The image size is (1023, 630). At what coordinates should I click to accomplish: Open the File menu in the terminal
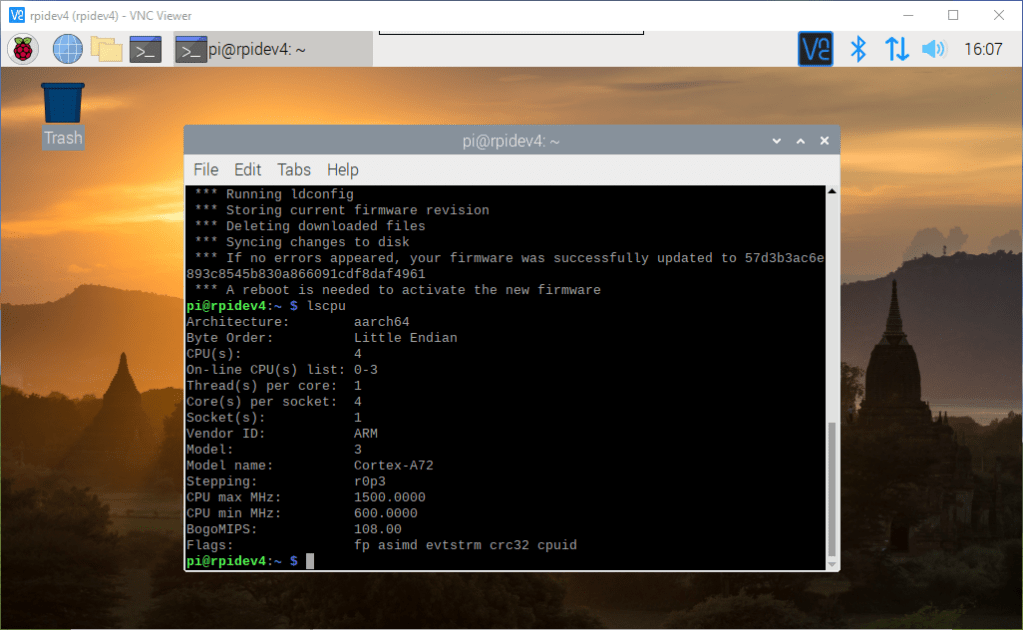205,170
